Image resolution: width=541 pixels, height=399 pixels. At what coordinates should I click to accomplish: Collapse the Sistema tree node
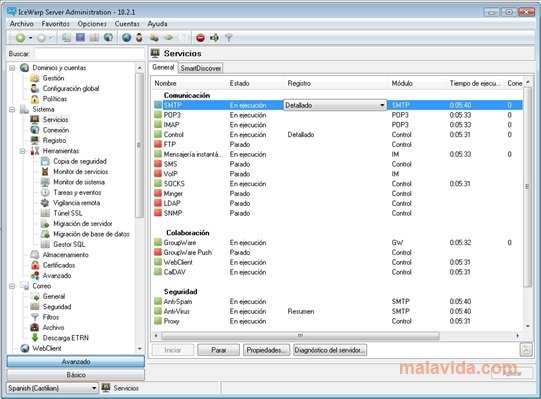click(x=12, y=109)
